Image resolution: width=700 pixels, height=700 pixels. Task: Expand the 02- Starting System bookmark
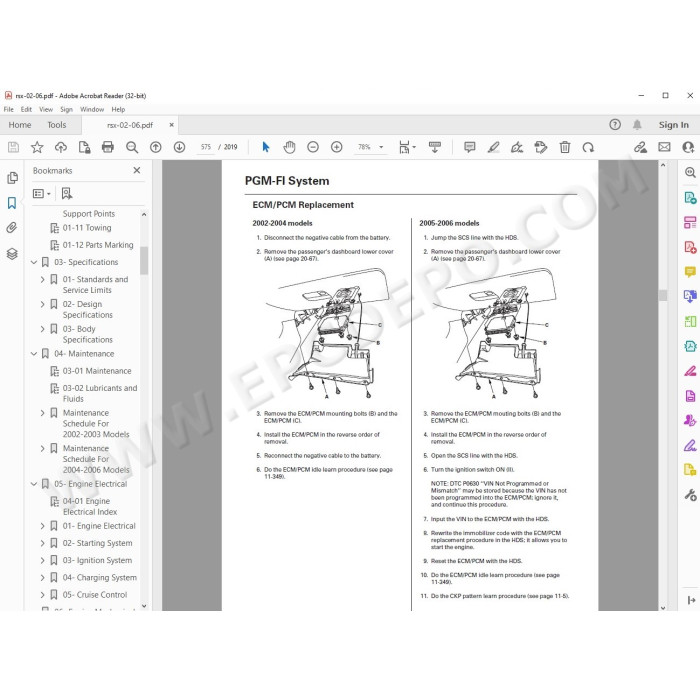pos(42,543)
